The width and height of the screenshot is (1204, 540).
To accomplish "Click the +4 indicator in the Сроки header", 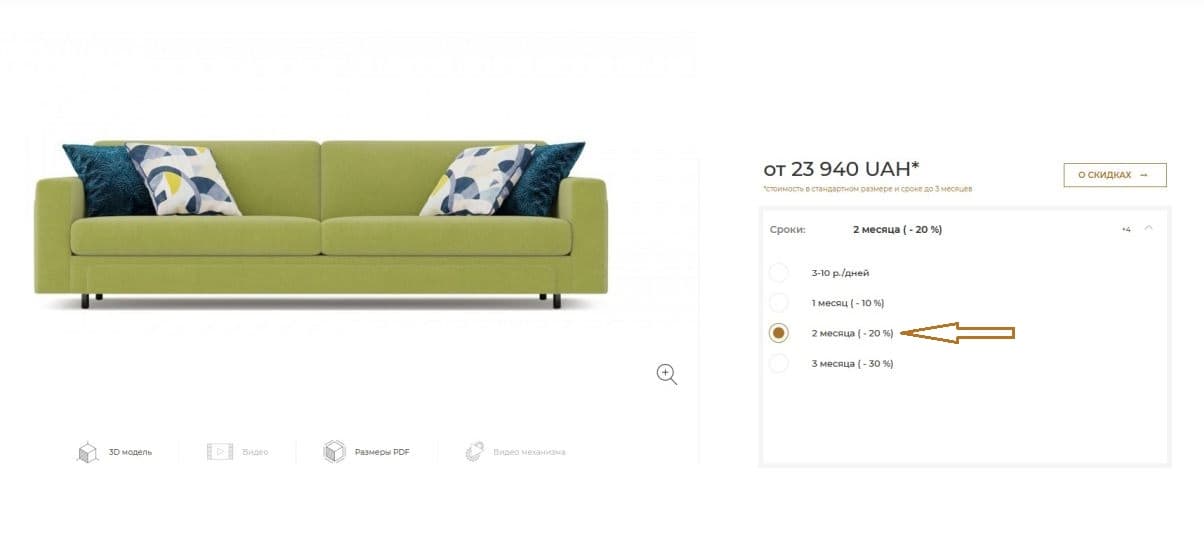I will click(1126, 229).
